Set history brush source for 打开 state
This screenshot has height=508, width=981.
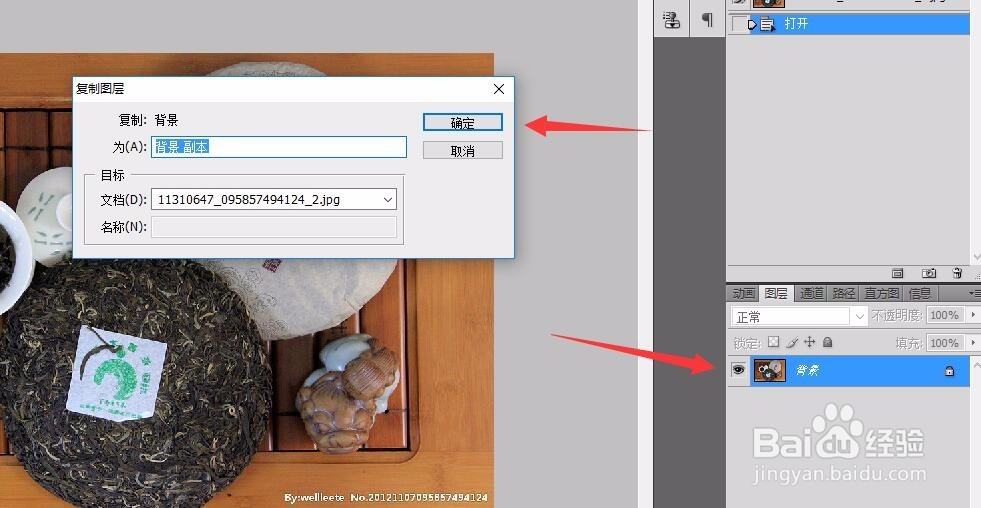pyautogui.click(x=739, y=24)
